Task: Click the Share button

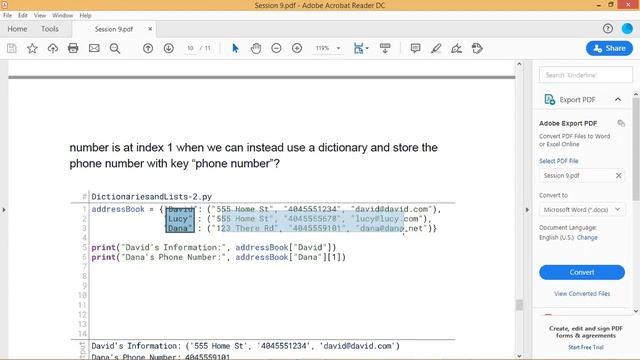Action: (609, 48)
